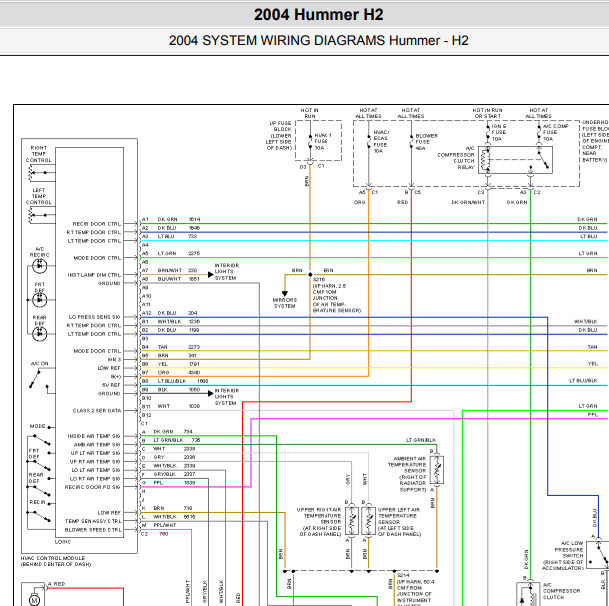
Task: Click the 'A/C ON' switch label
Action: (40, 364)
